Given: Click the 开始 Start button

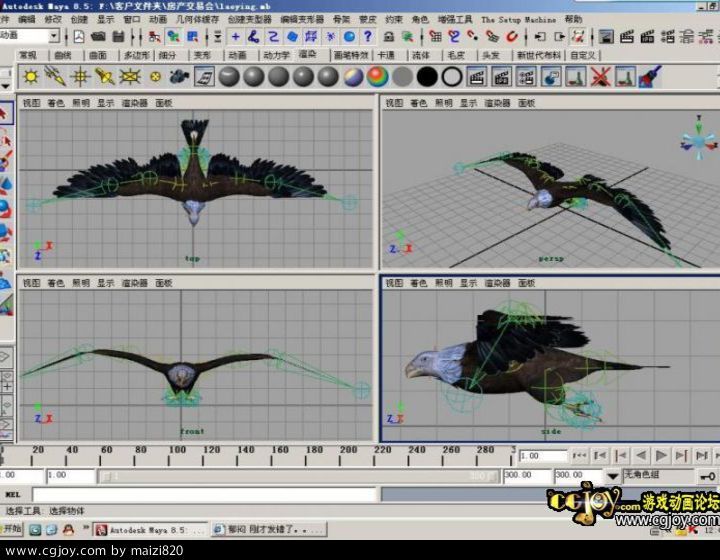Looking at the screenshot, I should [x=12, y=529].
